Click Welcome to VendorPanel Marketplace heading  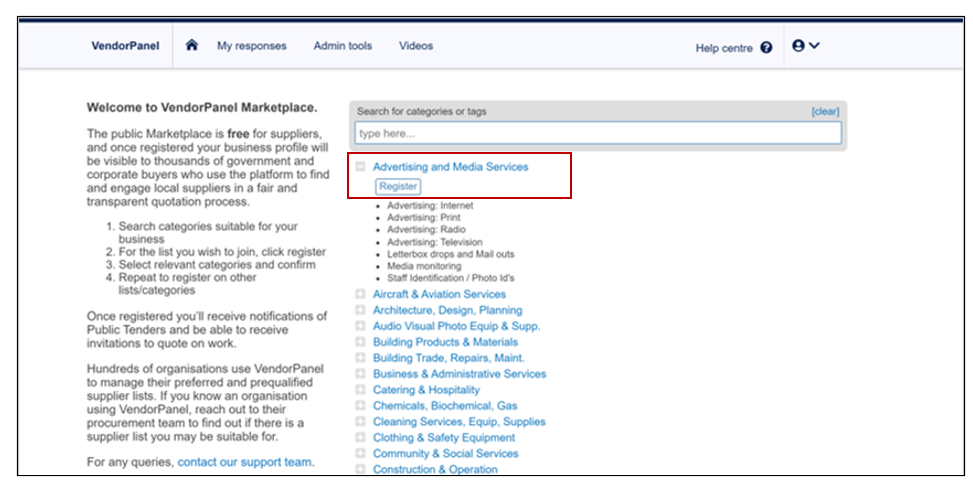point(202,107)
